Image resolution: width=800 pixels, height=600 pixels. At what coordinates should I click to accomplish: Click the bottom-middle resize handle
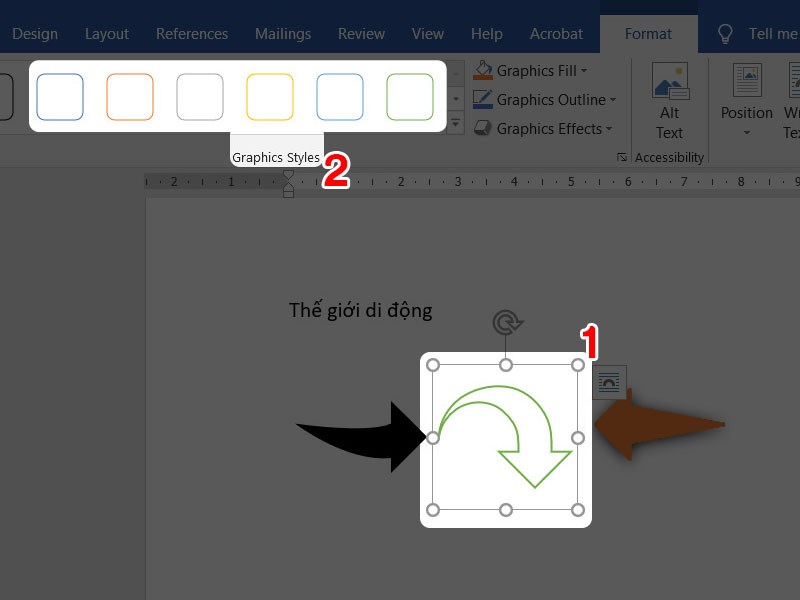pos(506,510)
